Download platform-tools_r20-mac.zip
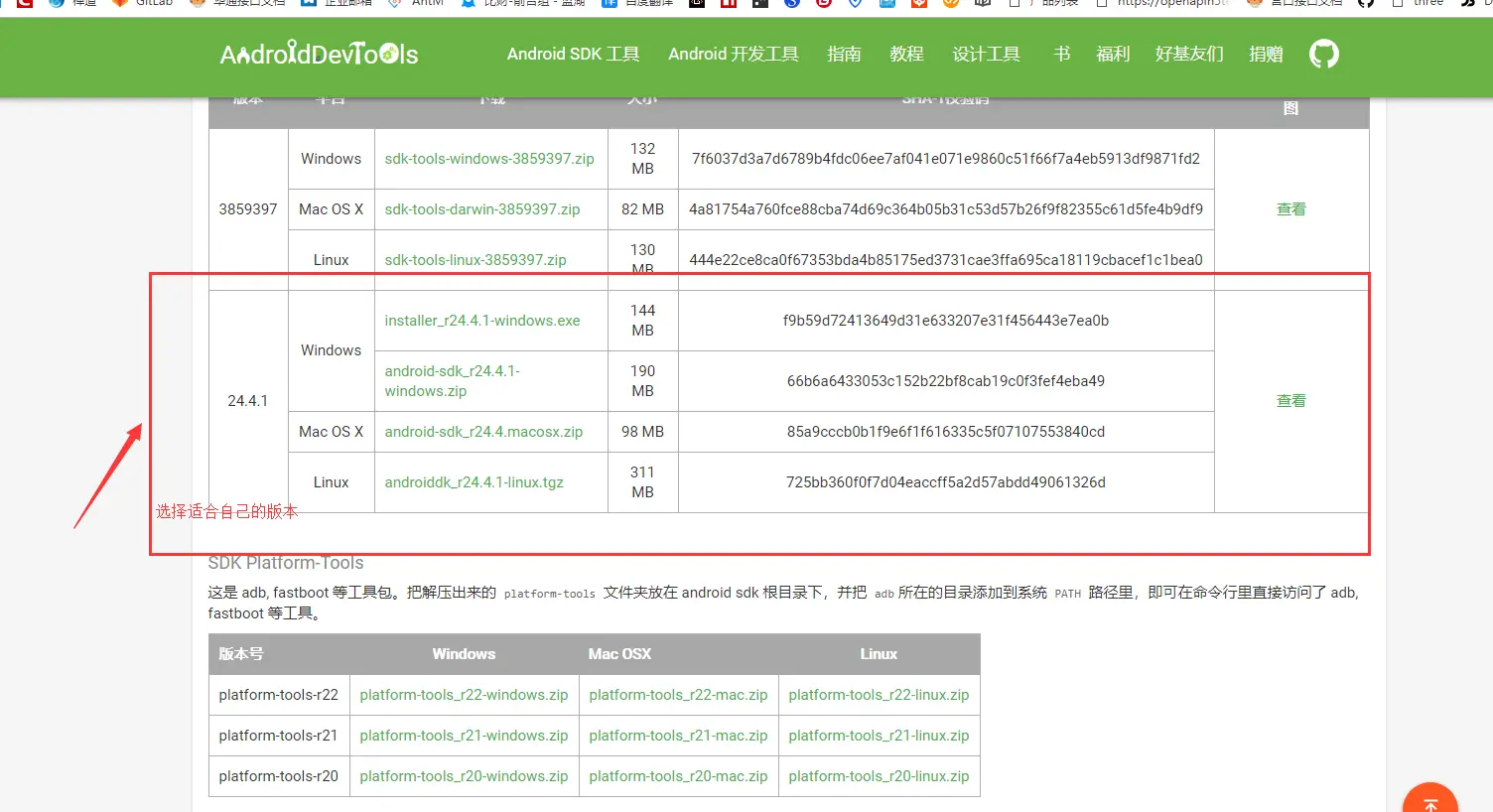 tap(678, 776)
